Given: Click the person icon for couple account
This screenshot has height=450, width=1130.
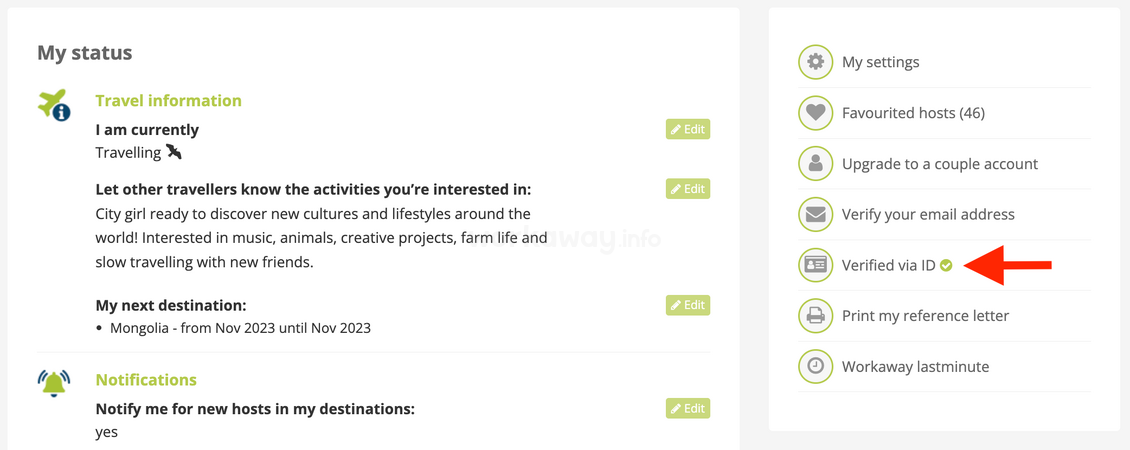Looking at the screenshot, I should tap(815, 164).
